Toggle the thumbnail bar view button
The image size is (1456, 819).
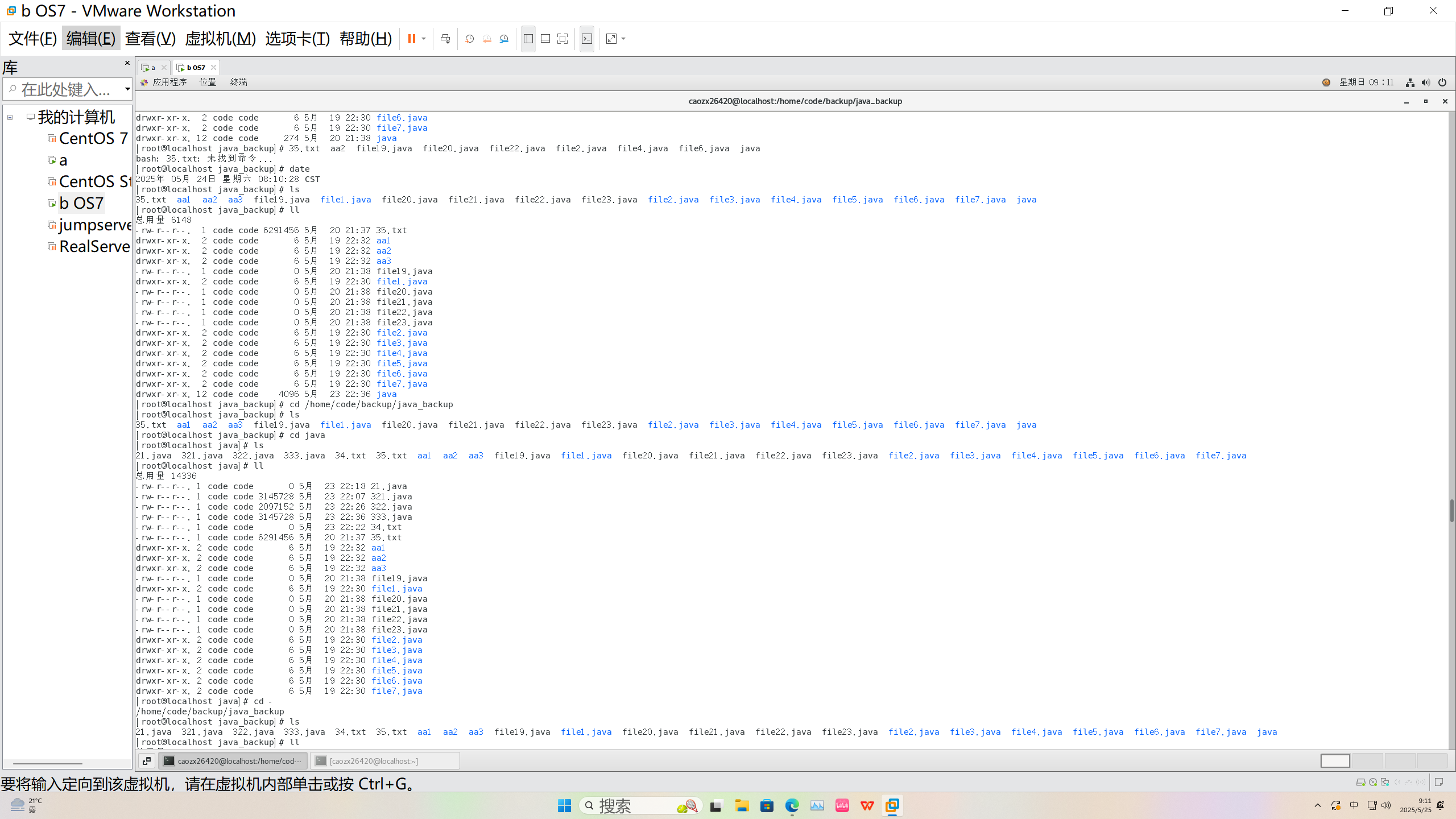coord(545,39)
